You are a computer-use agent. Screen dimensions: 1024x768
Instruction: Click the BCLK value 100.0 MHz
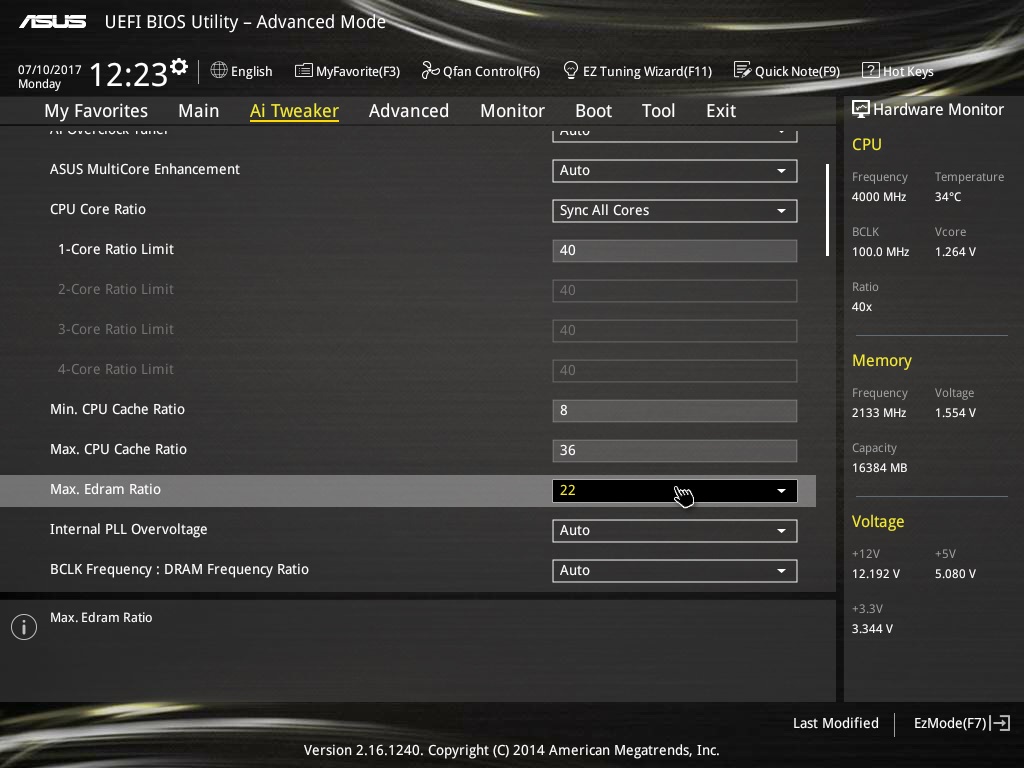[x=880, y=251]
